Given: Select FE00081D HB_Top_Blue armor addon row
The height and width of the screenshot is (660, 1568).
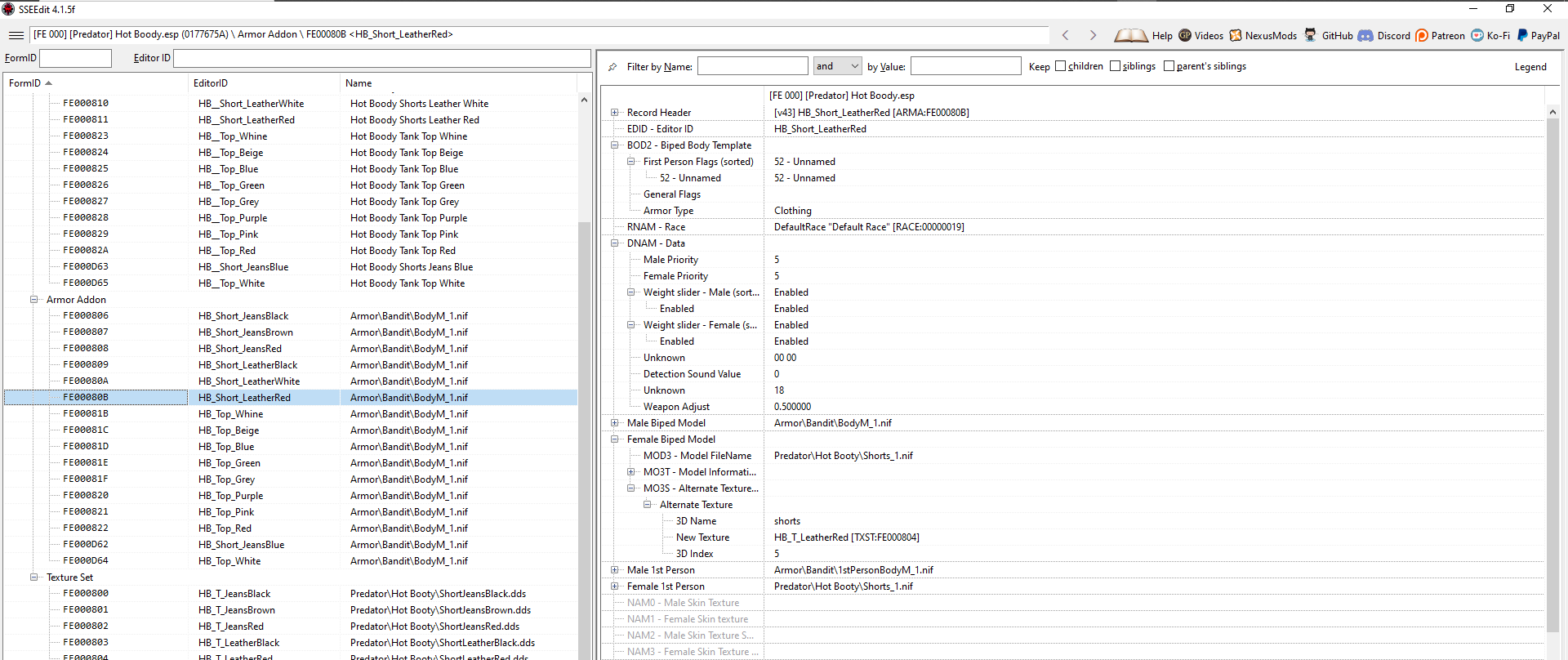Looking at the screenshot, I should tap(290, 447).
